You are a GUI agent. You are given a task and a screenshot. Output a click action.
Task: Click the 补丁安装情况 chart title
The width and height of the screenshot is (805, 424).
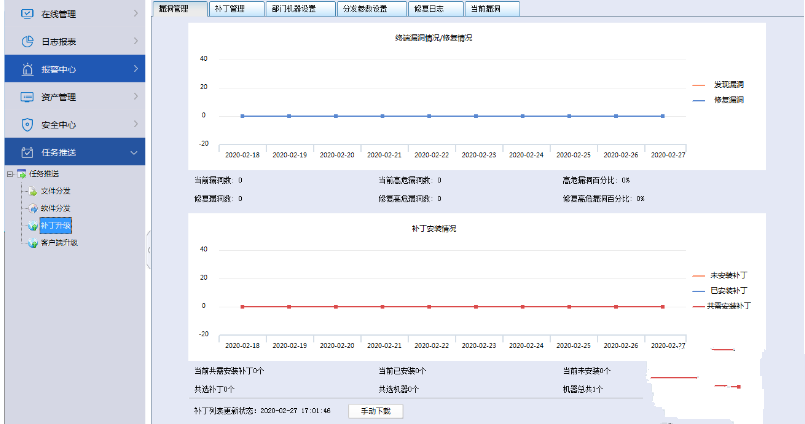point(434,229)
